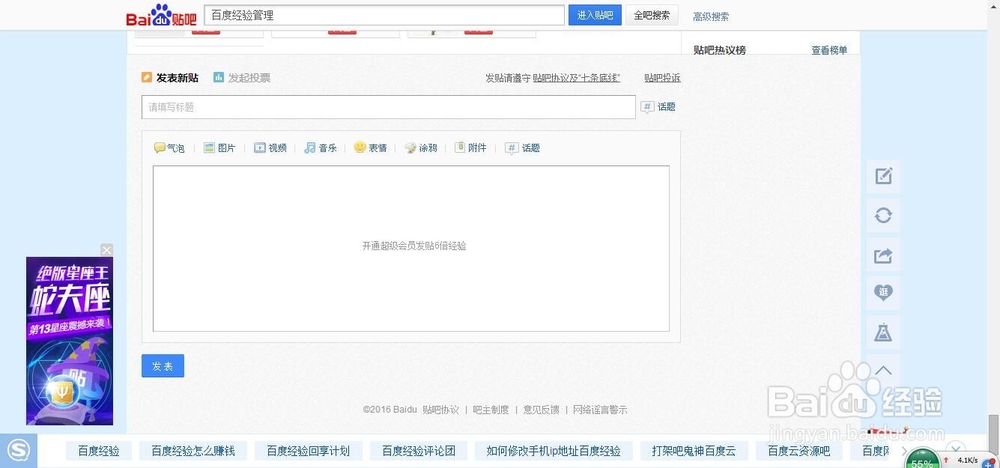Click the Baidu Tieba logo
This screenshot has height=468, width=1000.
161,15
